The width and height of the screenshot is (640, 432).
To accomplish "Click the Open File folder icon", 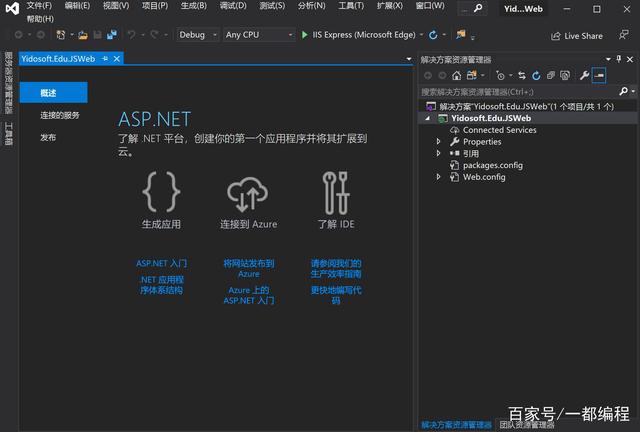I will point(83,35).
